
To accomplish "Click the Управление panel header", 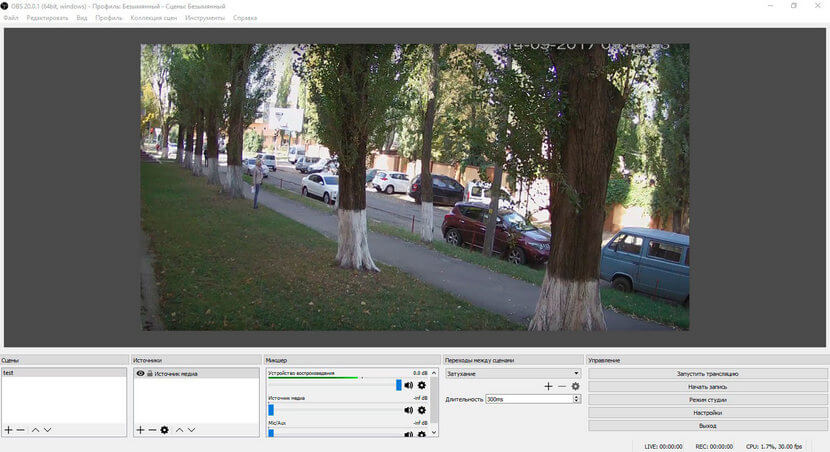I will tap(707, 360).
